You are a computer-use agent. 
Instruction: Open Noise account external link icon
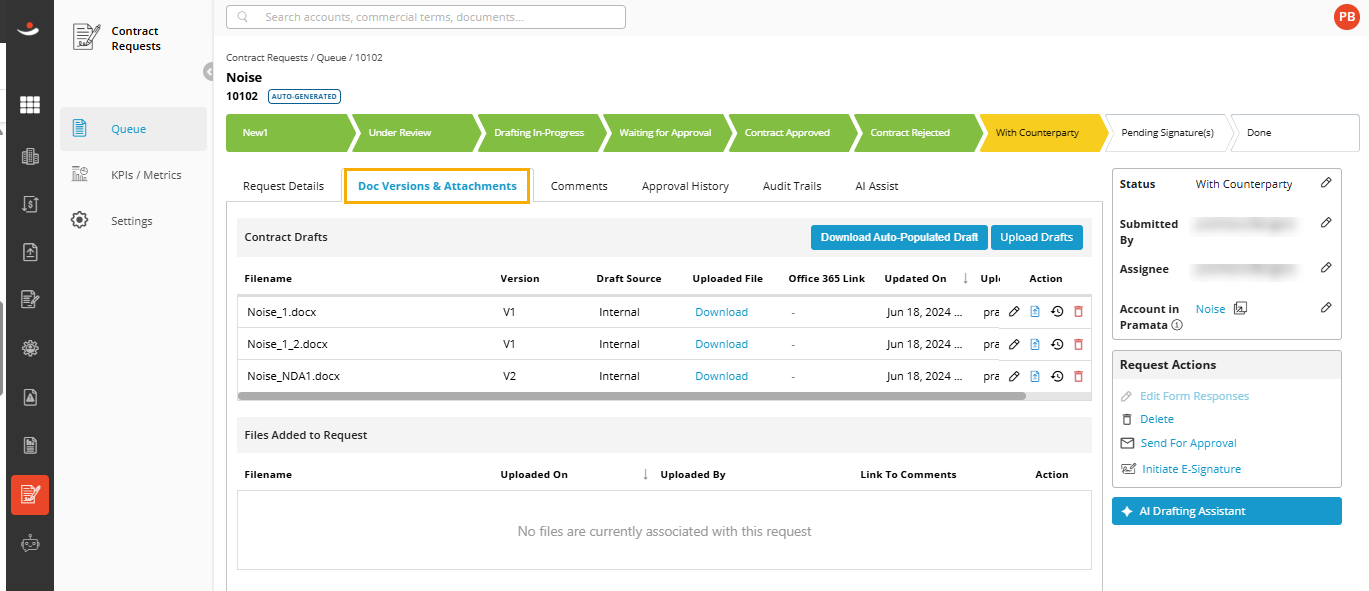point(1240,308)
